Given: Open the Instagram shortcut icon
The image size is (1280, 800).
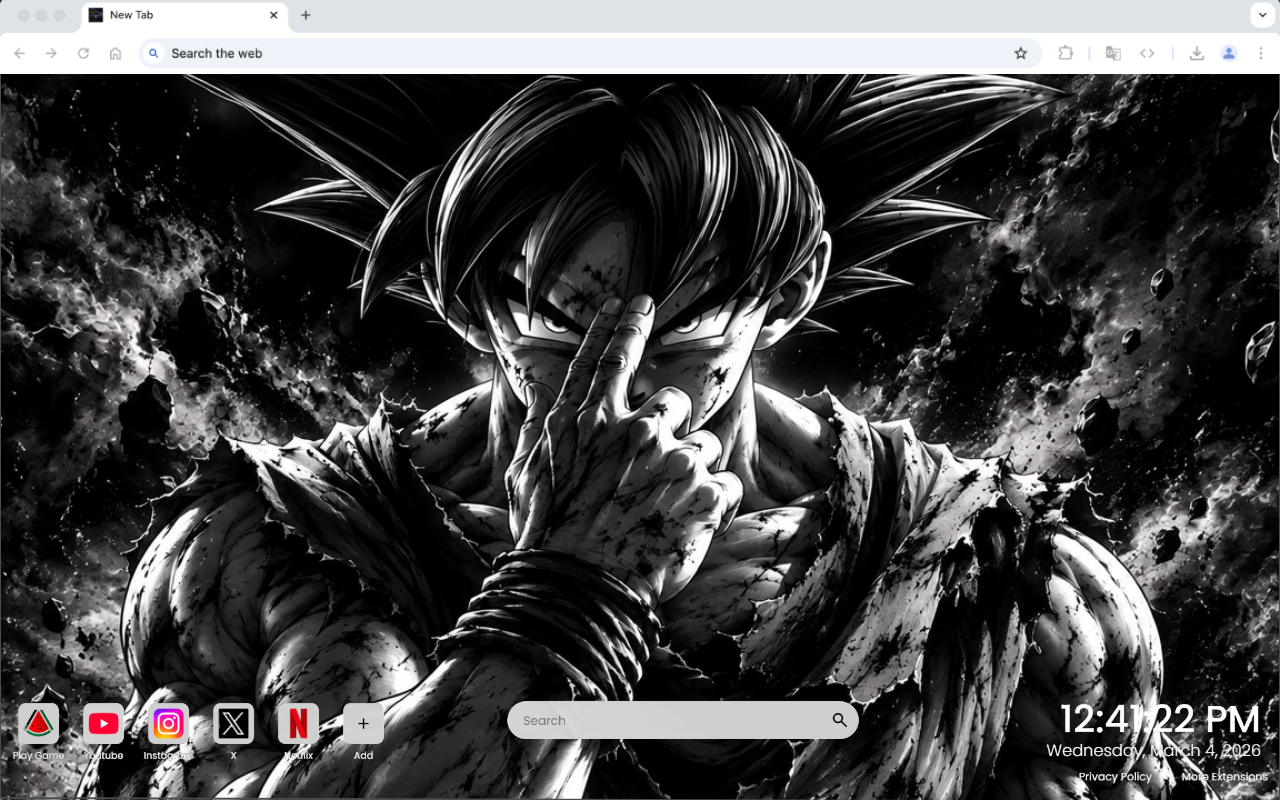Looking at the screenshot, I should coord(168,723).
